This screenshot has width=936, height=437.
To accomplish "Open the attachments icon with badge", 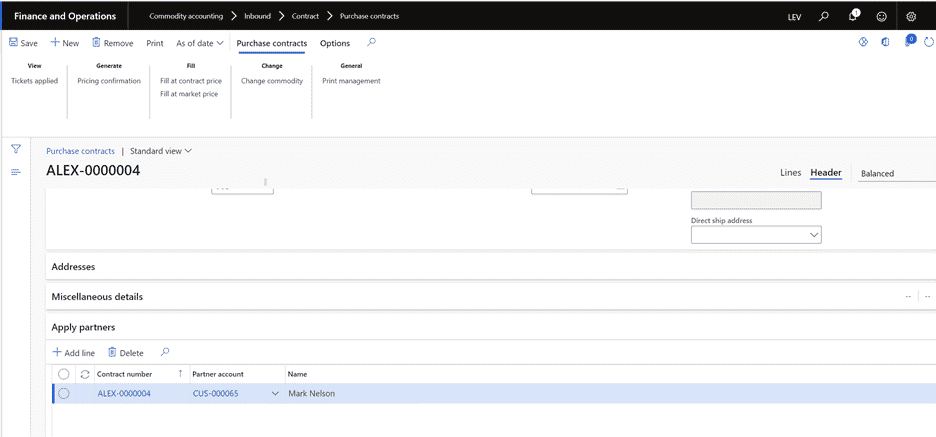I will pos(909,42).
